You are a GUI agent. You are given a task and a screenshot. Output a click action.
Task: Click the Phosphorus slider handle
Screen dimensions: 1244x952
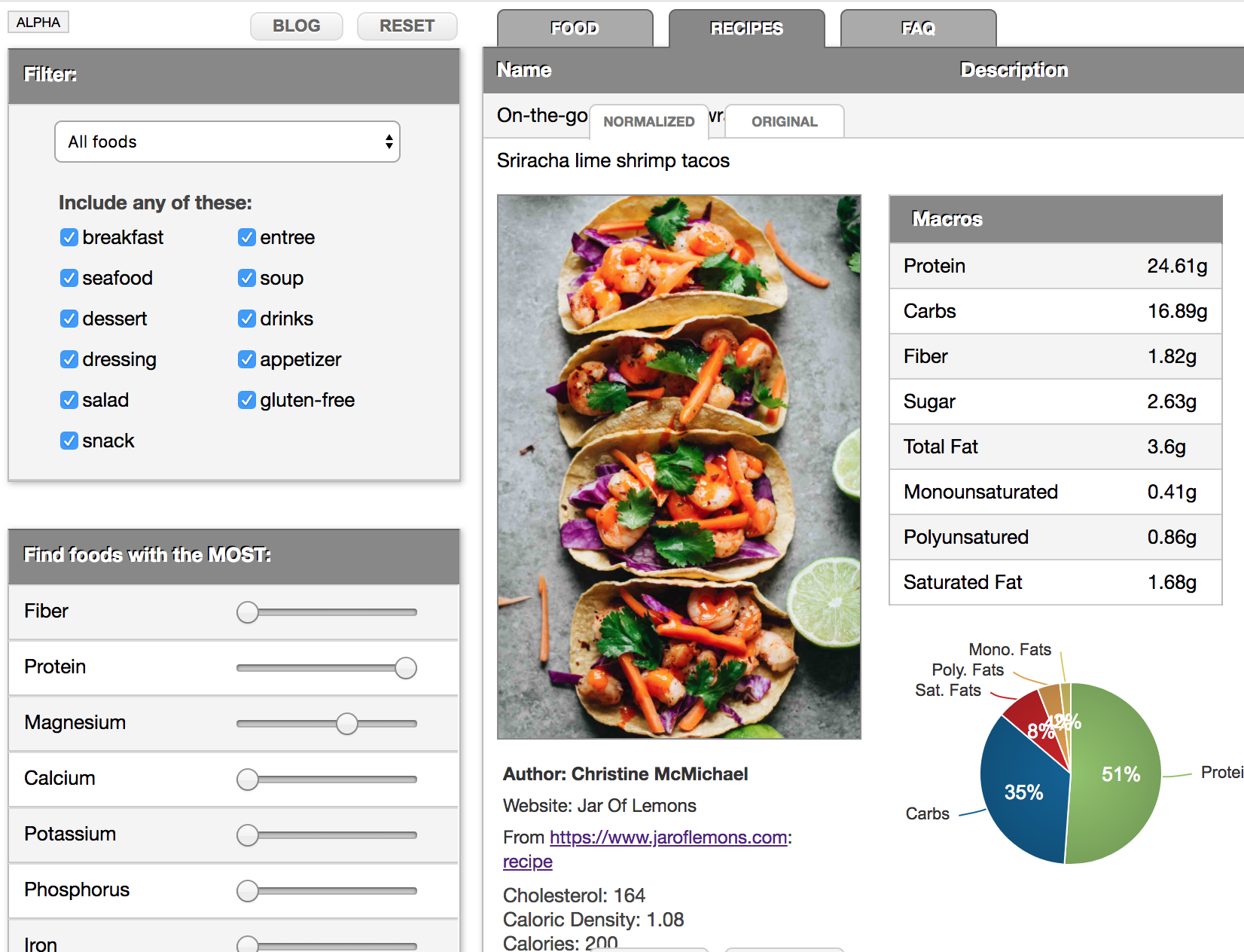248,891
